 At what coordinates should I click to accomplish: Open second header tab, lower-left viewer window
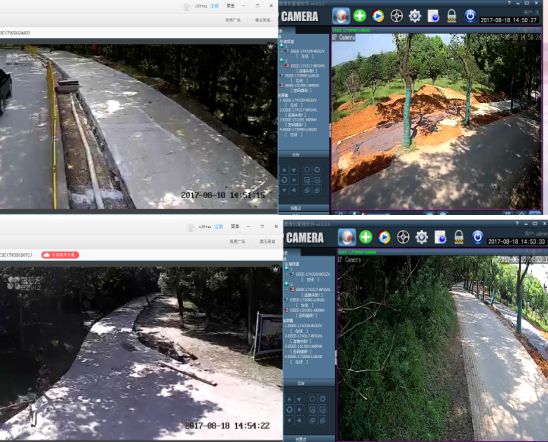pos(267,241)
